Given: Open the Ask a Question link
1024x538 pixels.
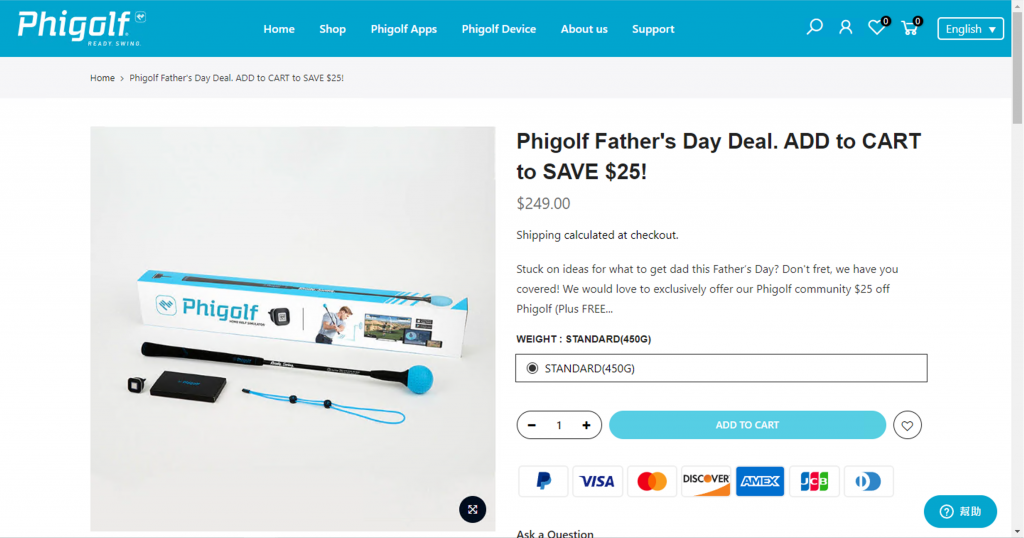Looking at the screenshot, I should tap(555, 534).
